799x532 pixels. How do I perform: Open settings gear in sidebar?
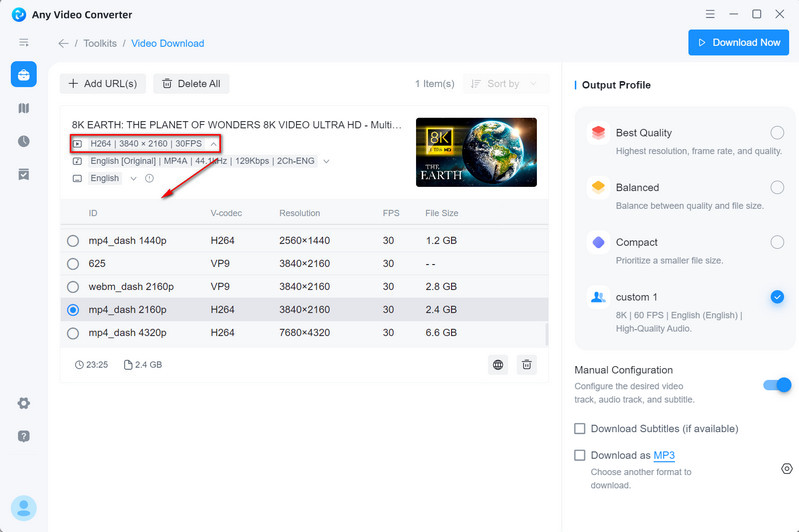point(23,403)
